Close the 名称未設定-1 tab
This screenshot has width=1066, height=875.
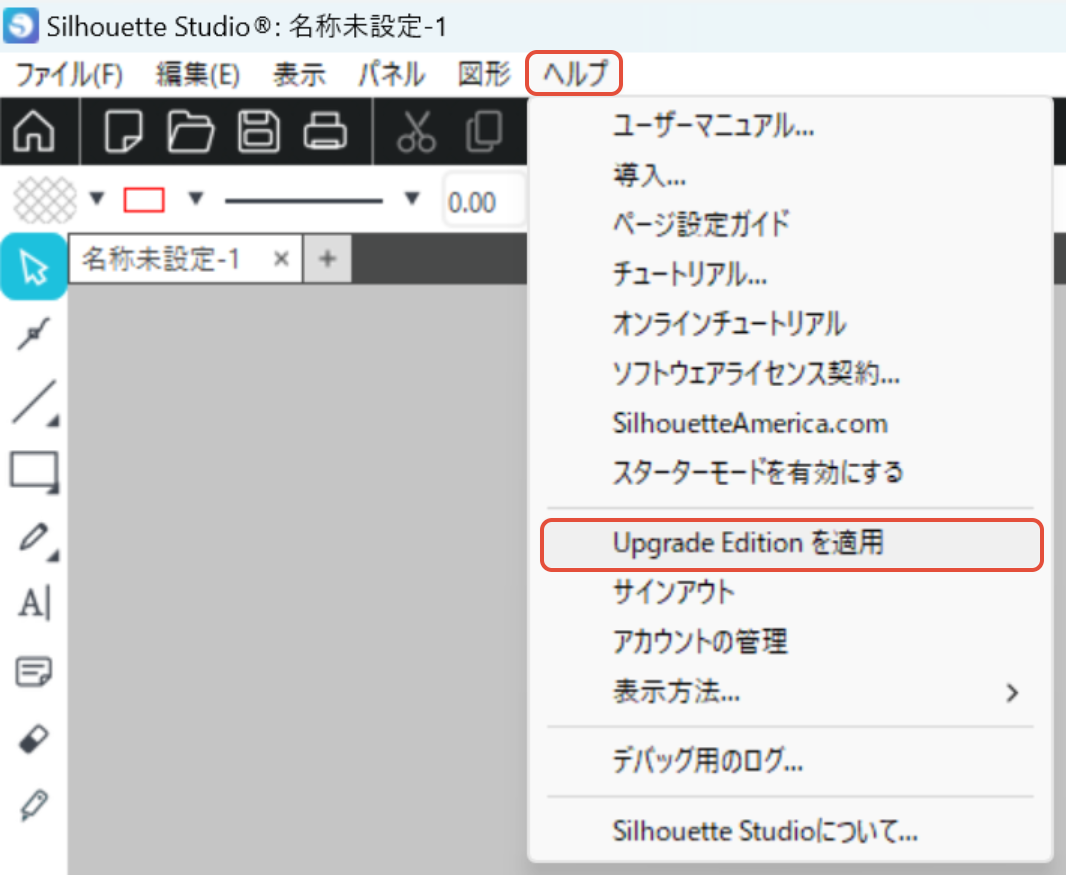pos(281,259)
